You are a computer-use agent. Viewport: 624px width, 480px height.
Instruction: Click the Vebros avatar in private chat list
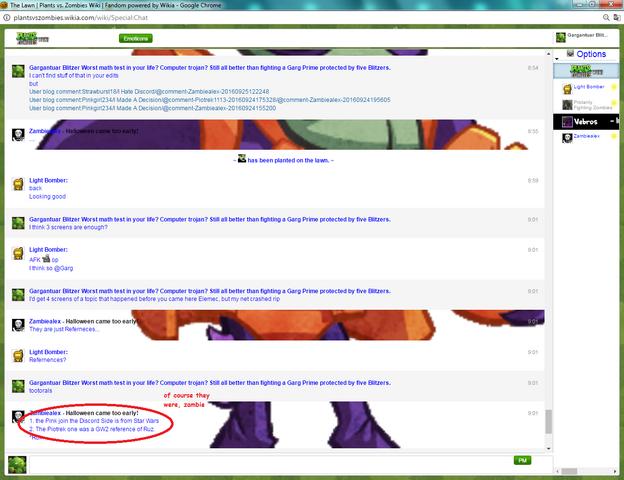coord(567,121)
